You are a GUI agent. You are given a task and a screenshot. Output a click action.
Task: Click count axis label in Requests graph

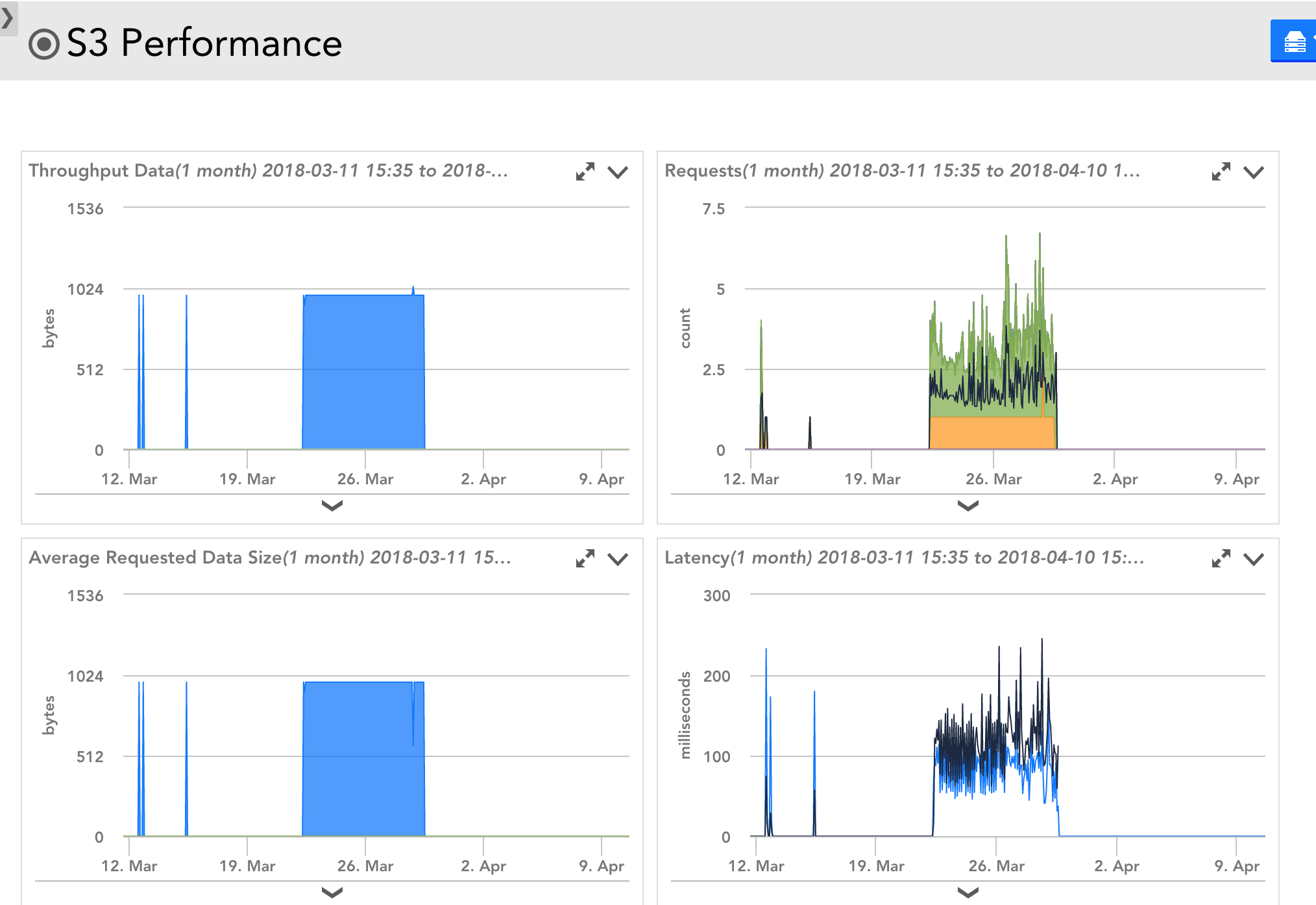(x=685, y=328)
